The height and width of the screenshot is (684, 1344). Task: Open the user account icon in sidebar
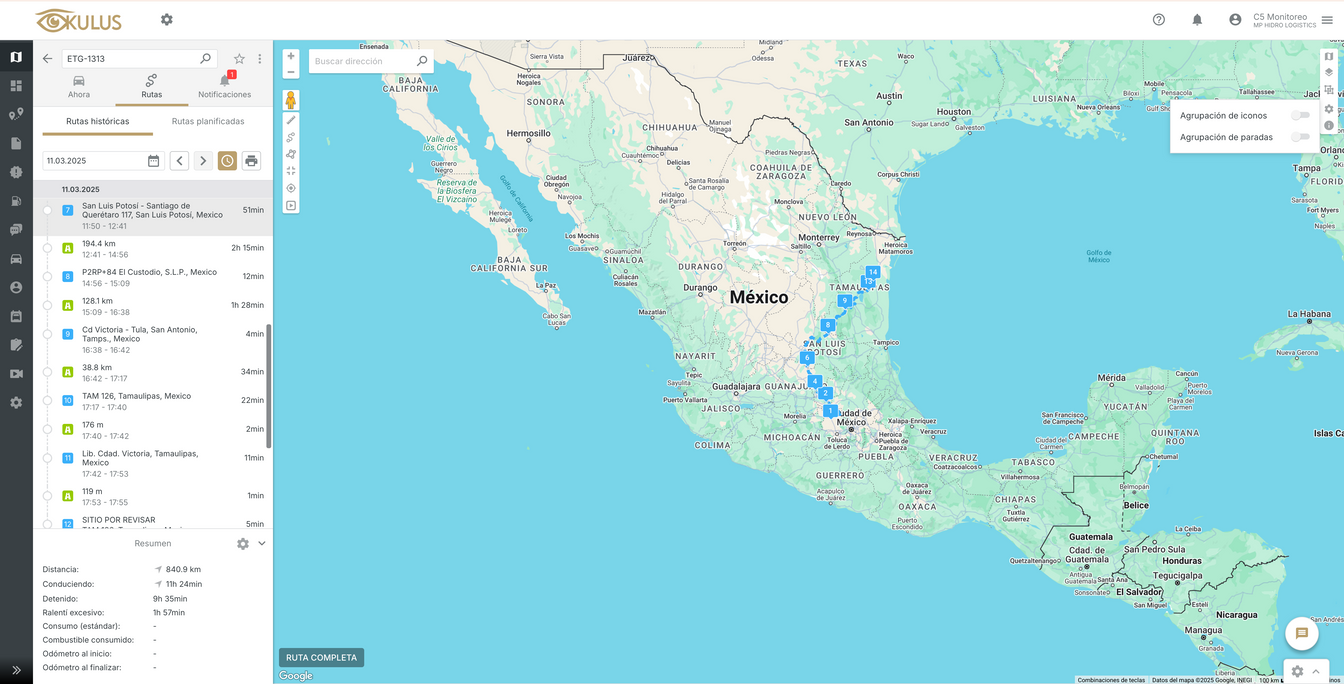click(16, 287)
